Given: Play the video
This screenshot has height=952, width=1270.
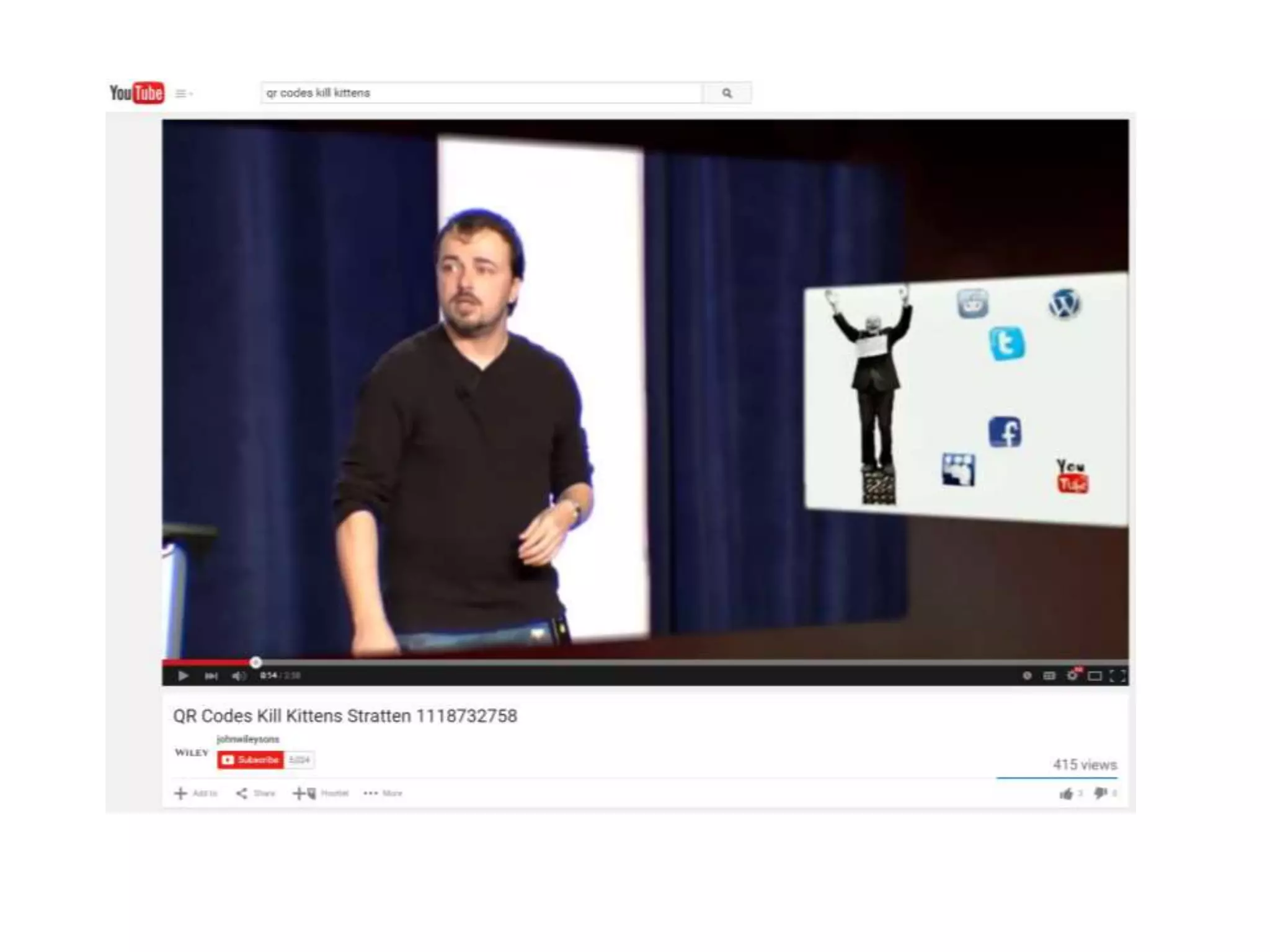Looking at the screenshot, I should tap(183, 676).
